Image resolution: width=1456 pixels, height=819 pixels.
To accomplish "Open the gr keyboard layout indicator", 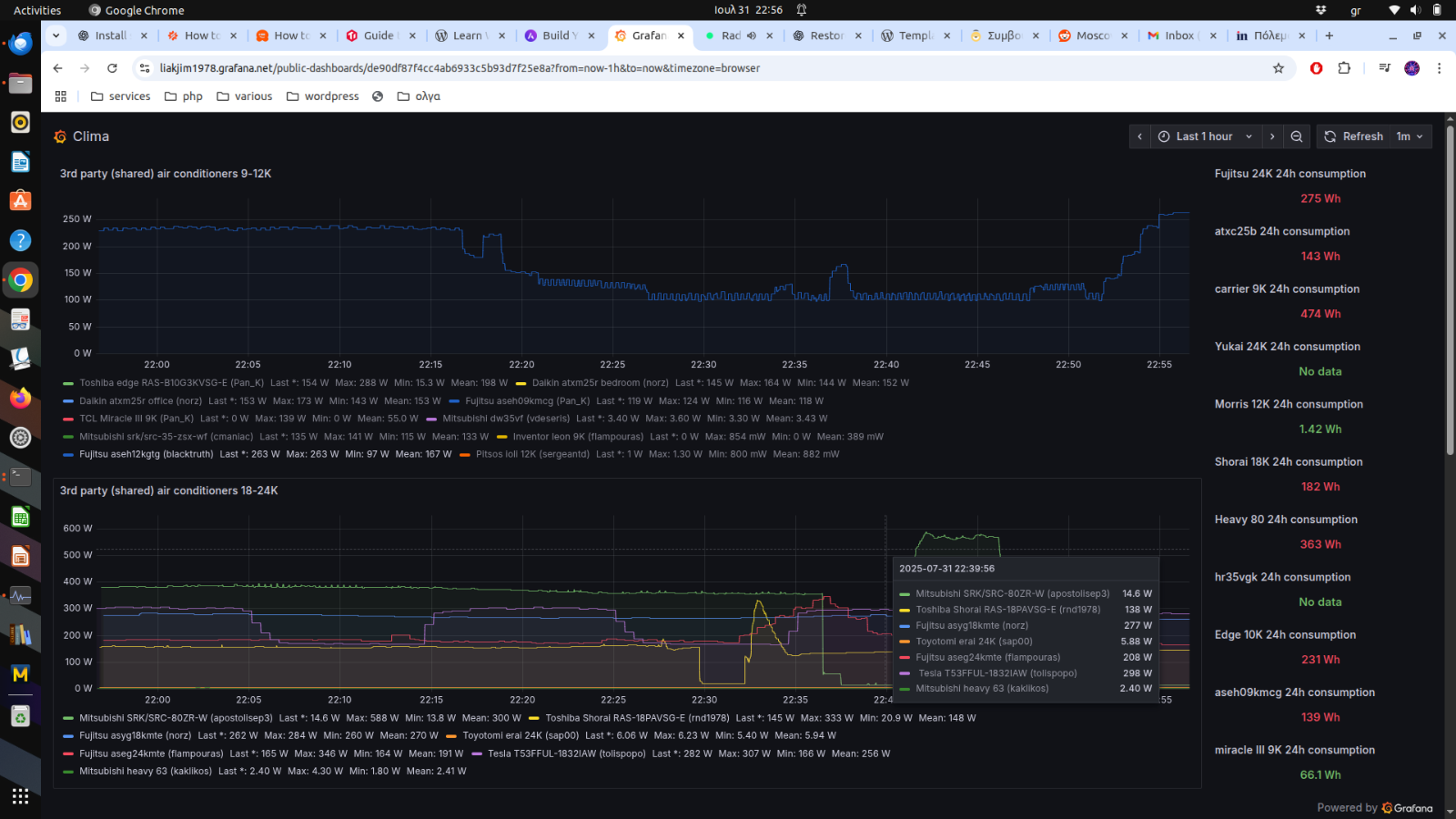I will coord(1356,10).
